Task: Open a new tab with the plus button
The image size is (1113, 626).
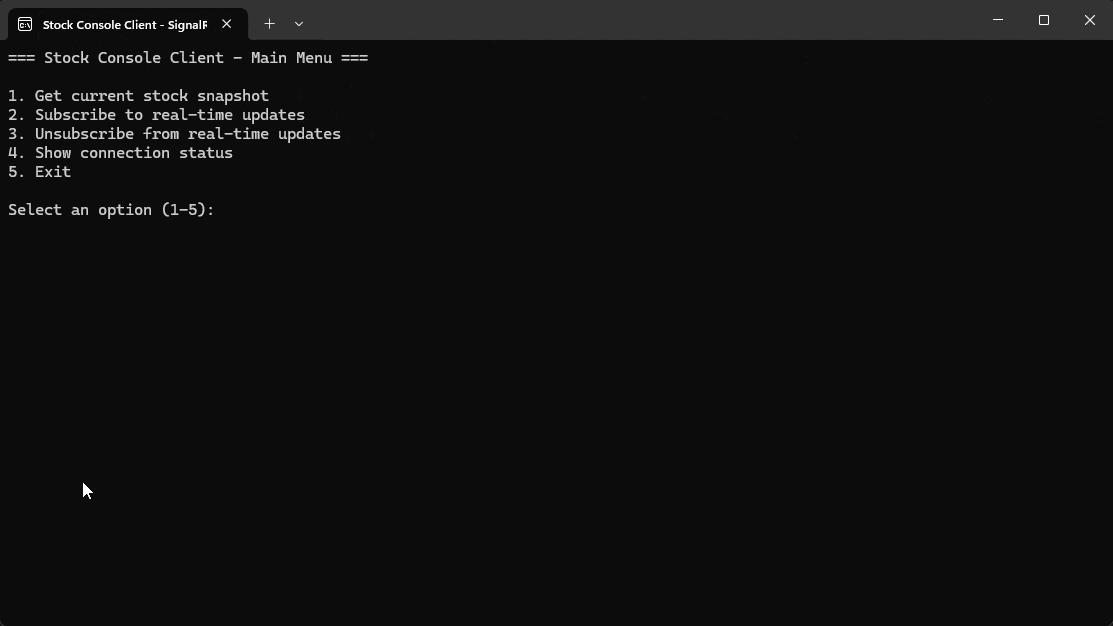Action: [269, 23]
